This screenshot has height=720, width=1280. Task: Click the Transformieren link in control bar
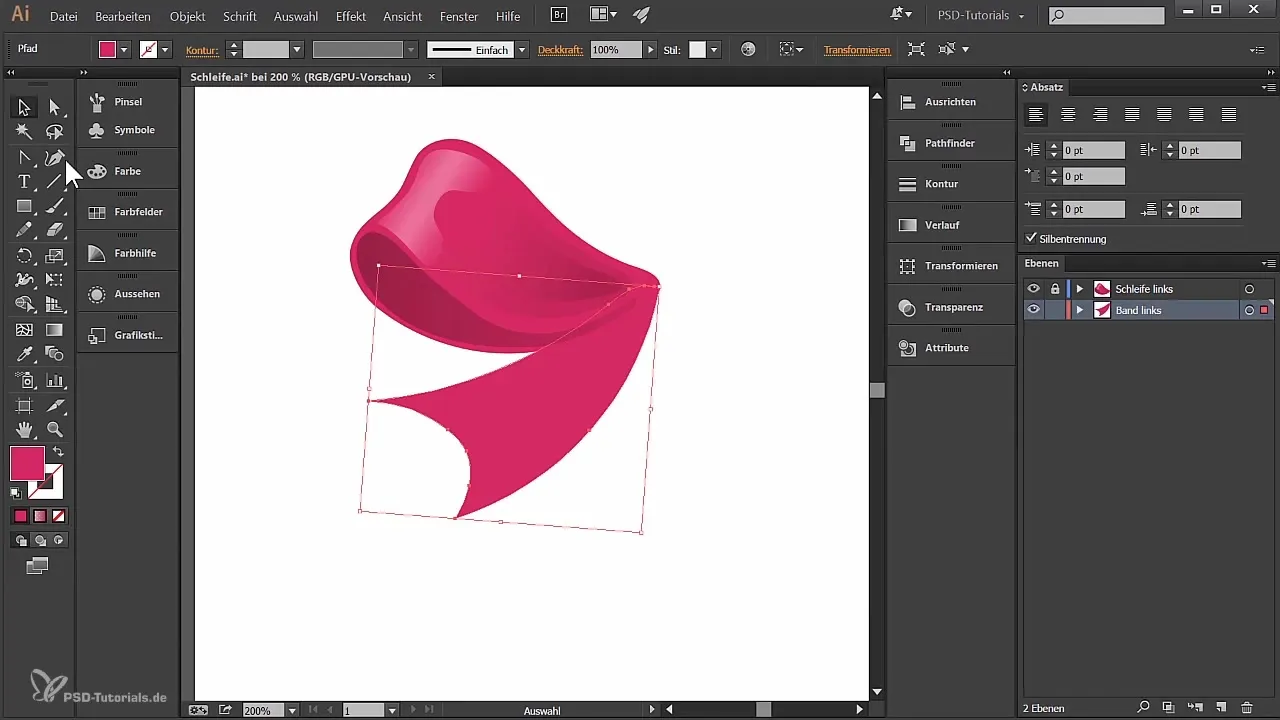857,50
